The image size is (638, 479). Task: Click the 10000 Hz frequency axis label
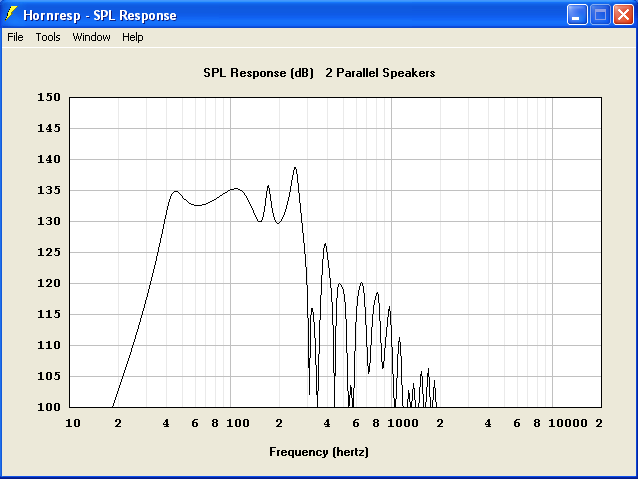coord(568,423)
